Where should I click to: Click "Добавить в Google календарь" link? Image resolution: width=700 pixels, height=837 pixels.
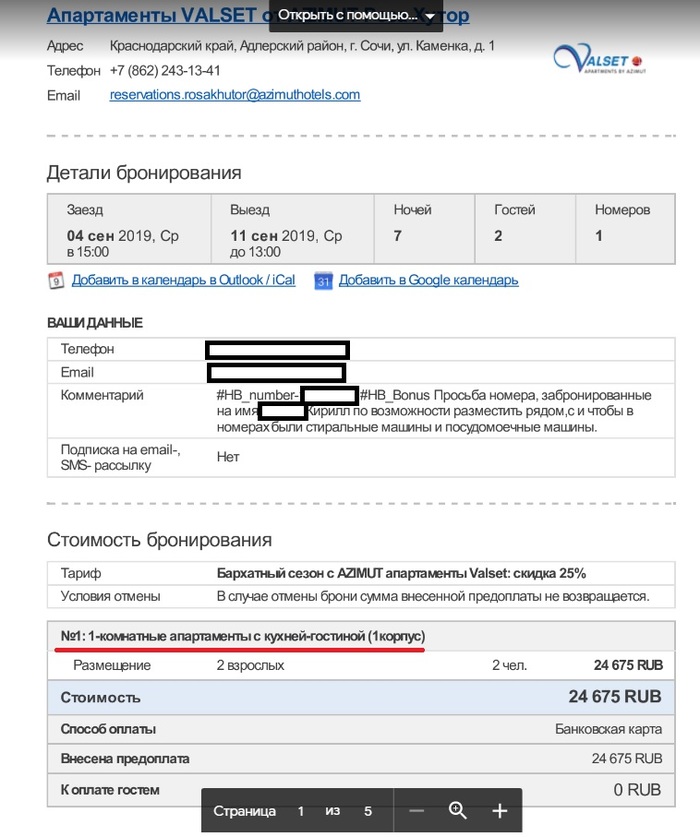coord(428,280)
